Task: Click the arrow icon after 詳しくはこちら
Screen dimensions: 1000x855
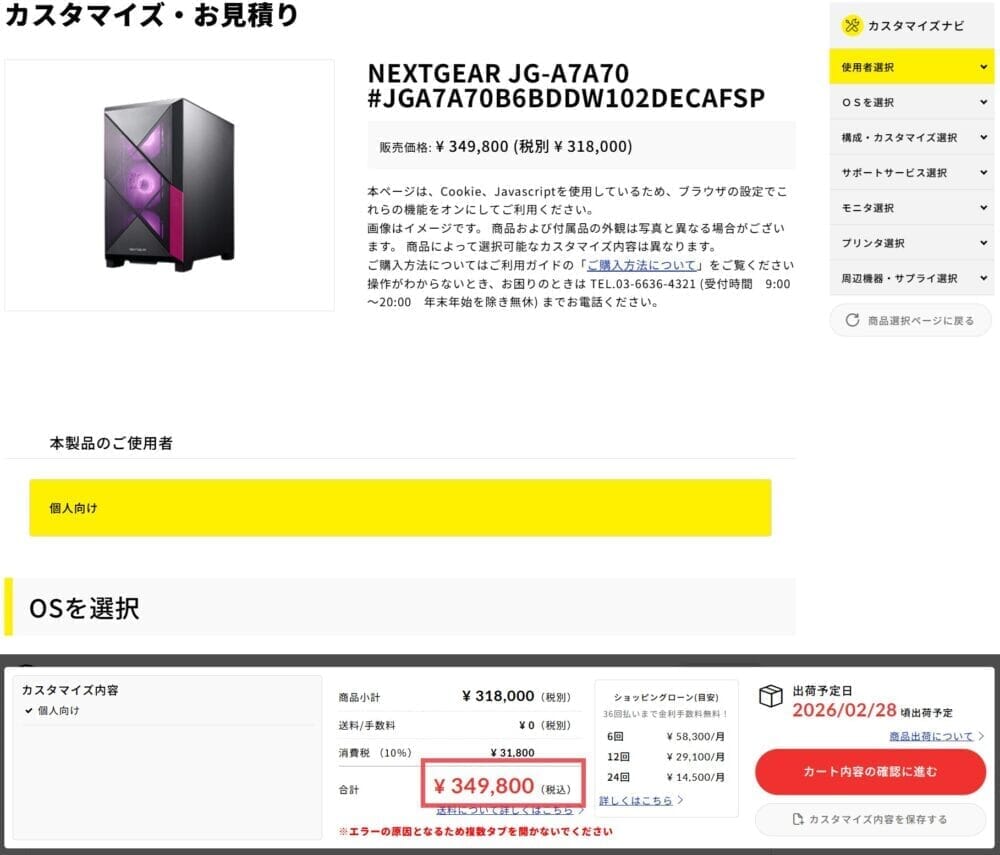Action: pyautogui.click(x=681, y=800)
